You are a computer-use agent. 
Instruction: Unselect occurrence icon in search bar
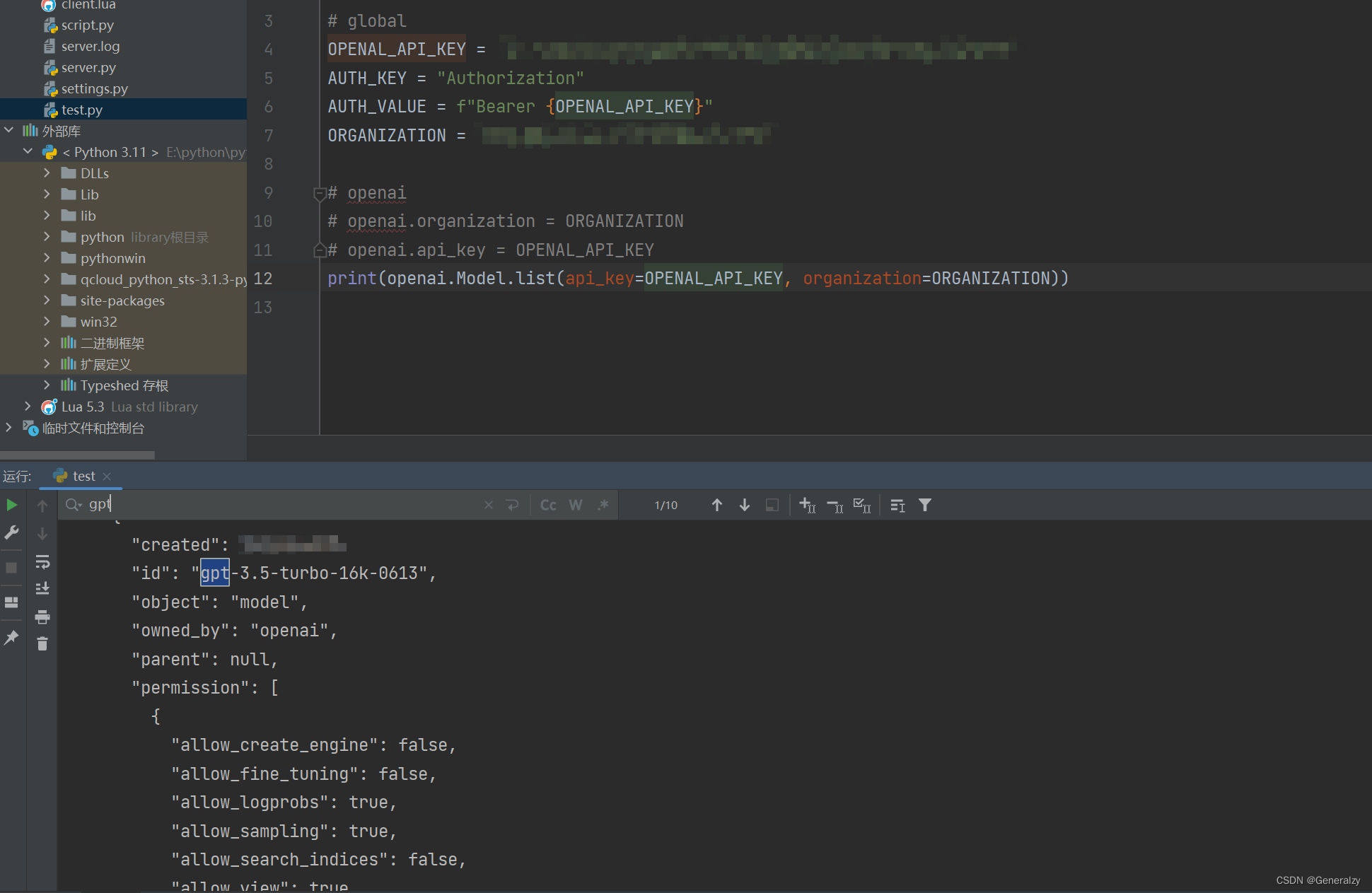835,506
